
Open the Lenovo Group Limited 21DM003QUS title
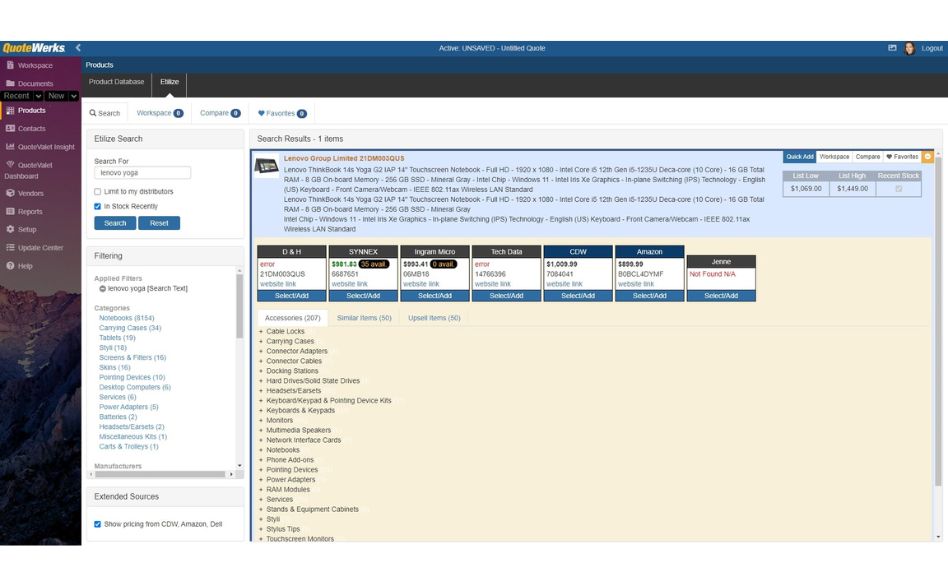[x=344, y=158]
